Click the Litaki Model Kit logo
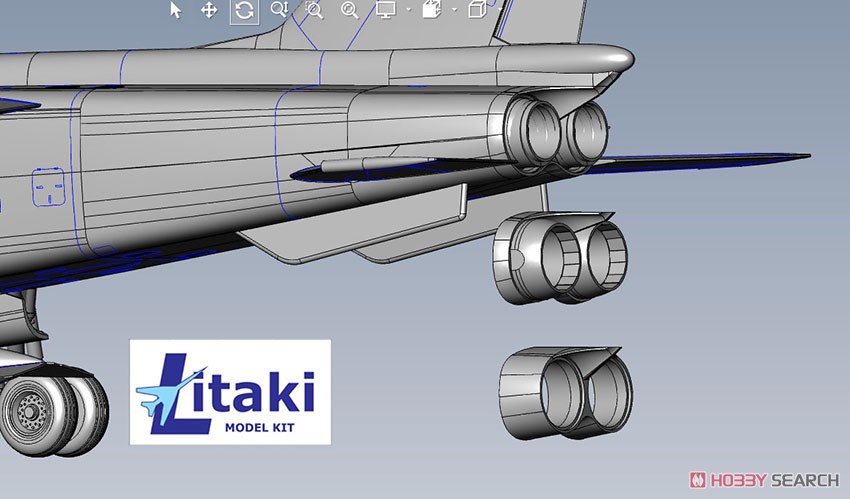The height and width of the screenshot is (499, 850). coord(230,392)
